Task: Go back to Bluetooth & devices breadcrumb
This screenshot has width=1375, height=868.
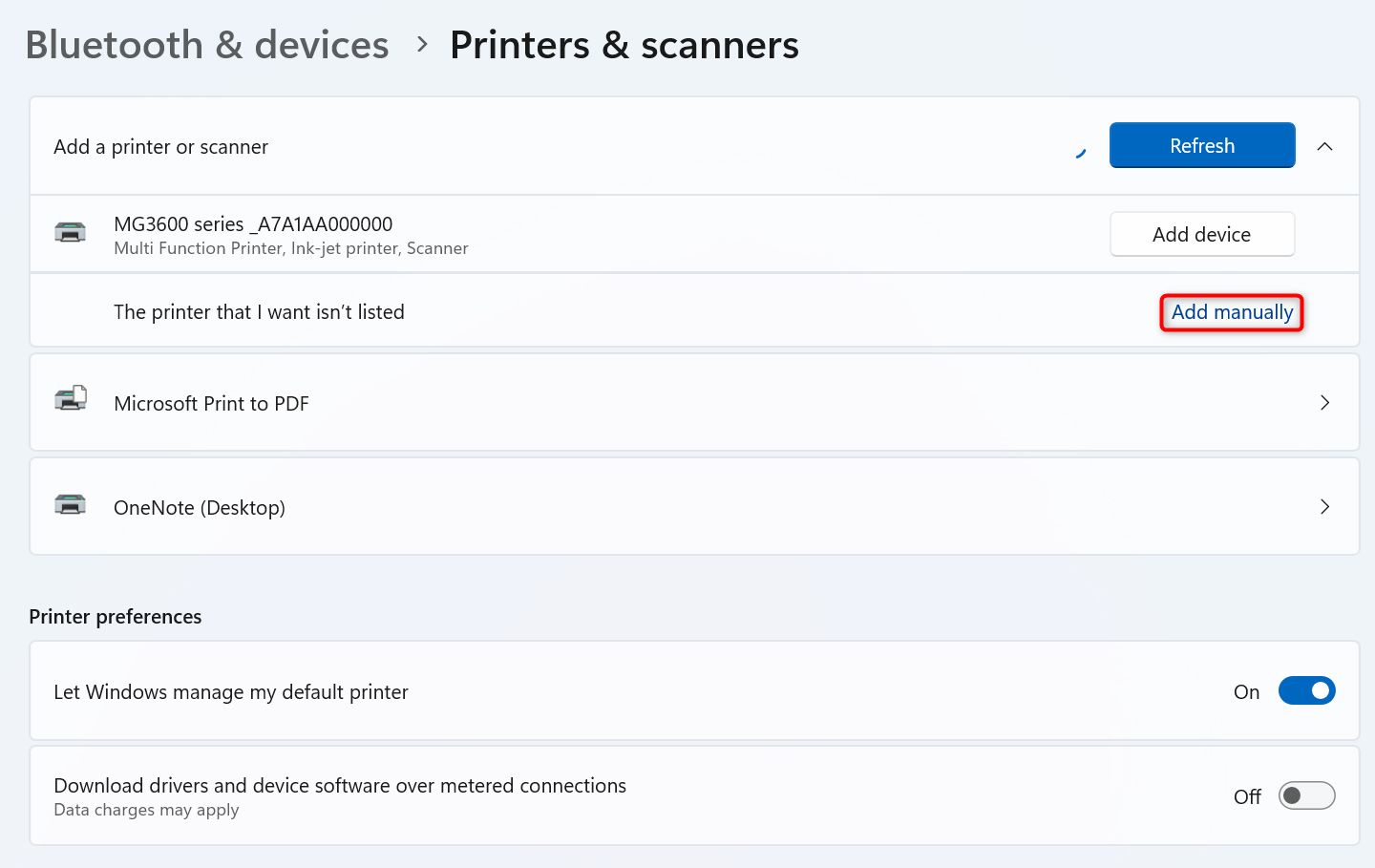Action: coord(207,45)
